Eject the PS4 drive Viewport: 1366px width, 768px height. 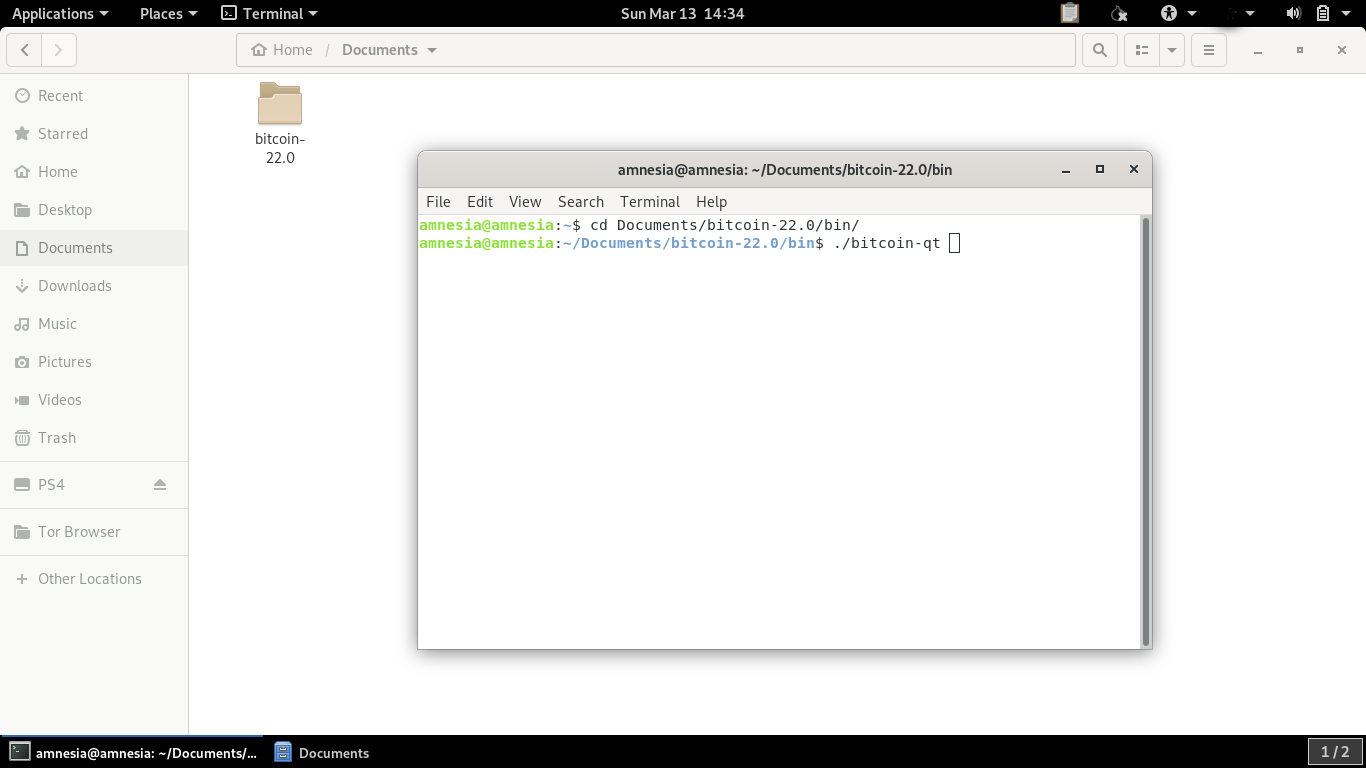pyautogui.click(x=160, y=485)
